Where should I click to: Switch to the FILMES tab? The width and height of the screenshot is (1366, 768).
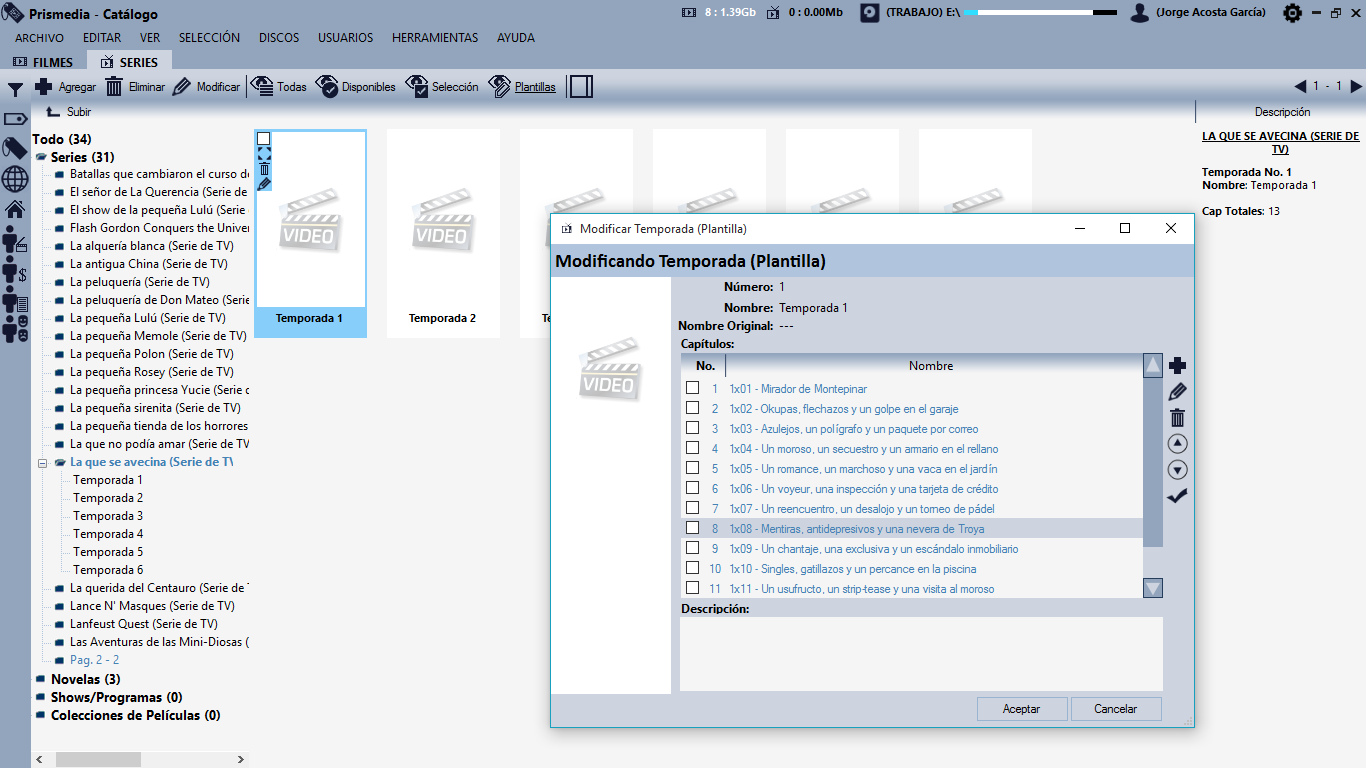click(x=44, y=62)
